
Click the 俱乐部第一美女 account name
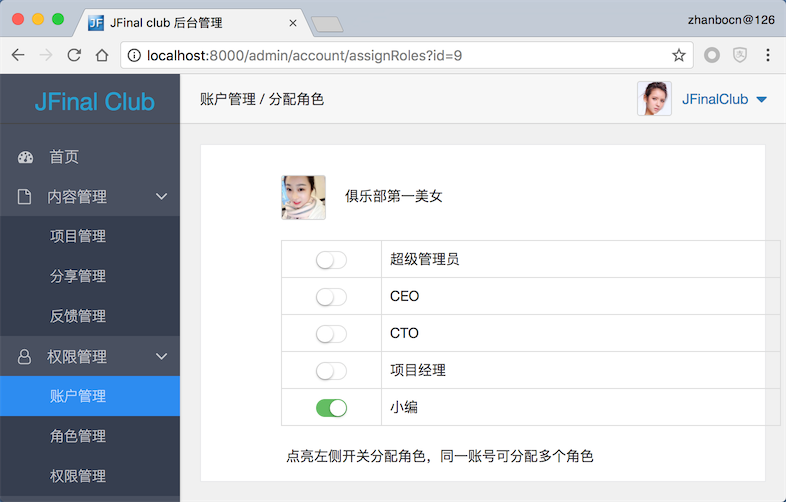pyautogui.click(x=394, y=196)
